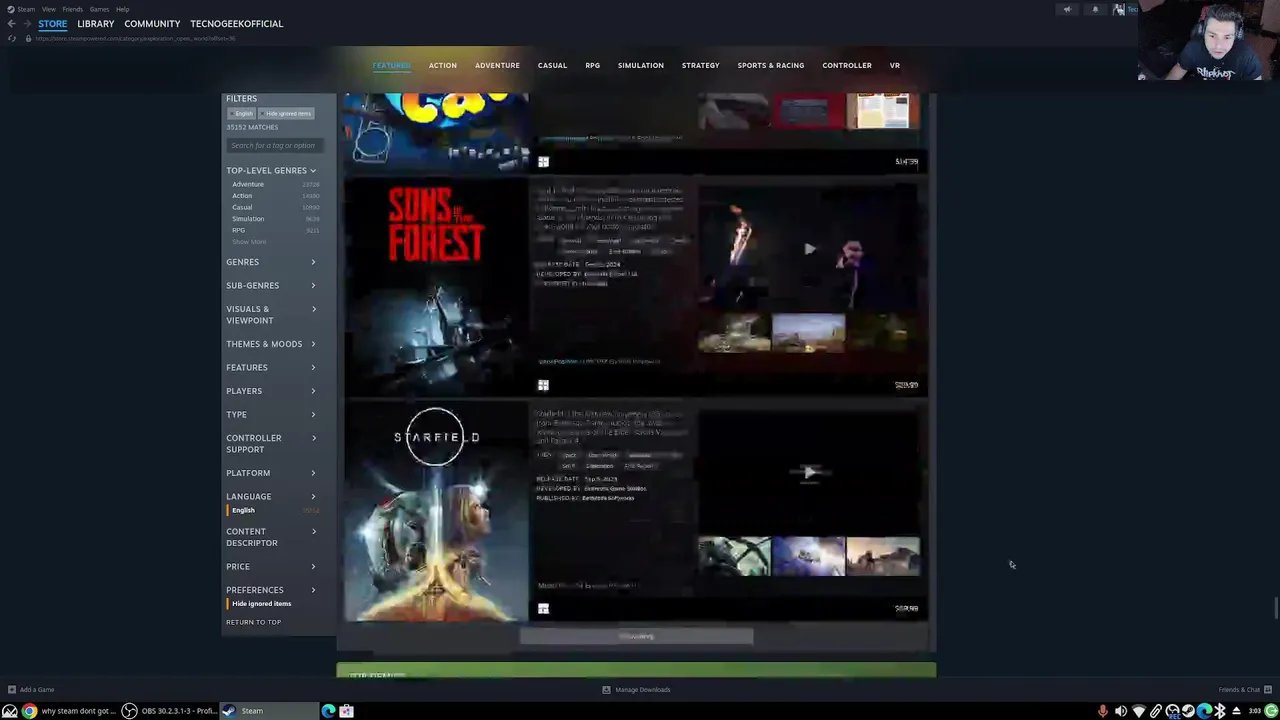The width and height of the screenshot is (1280, 720).
Task: Click Return to Top link
Action: [253, 622]
